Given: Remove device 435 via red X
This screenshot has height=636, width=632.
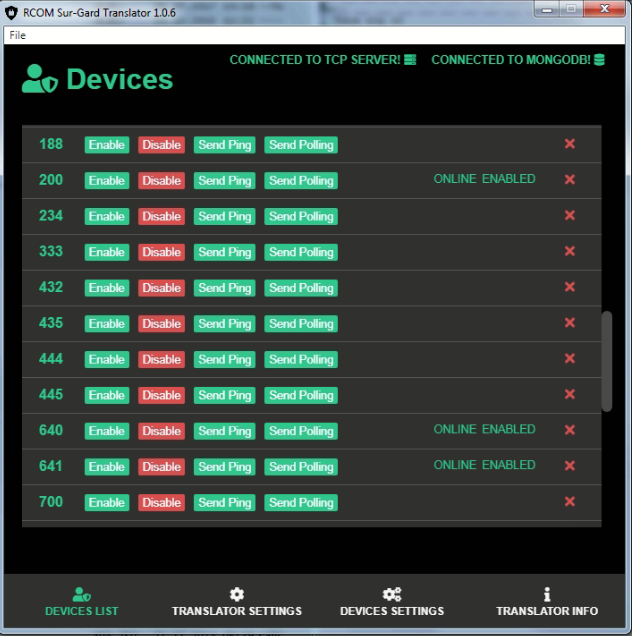Looking at the screenshot, I should click(x=570, y=322).
